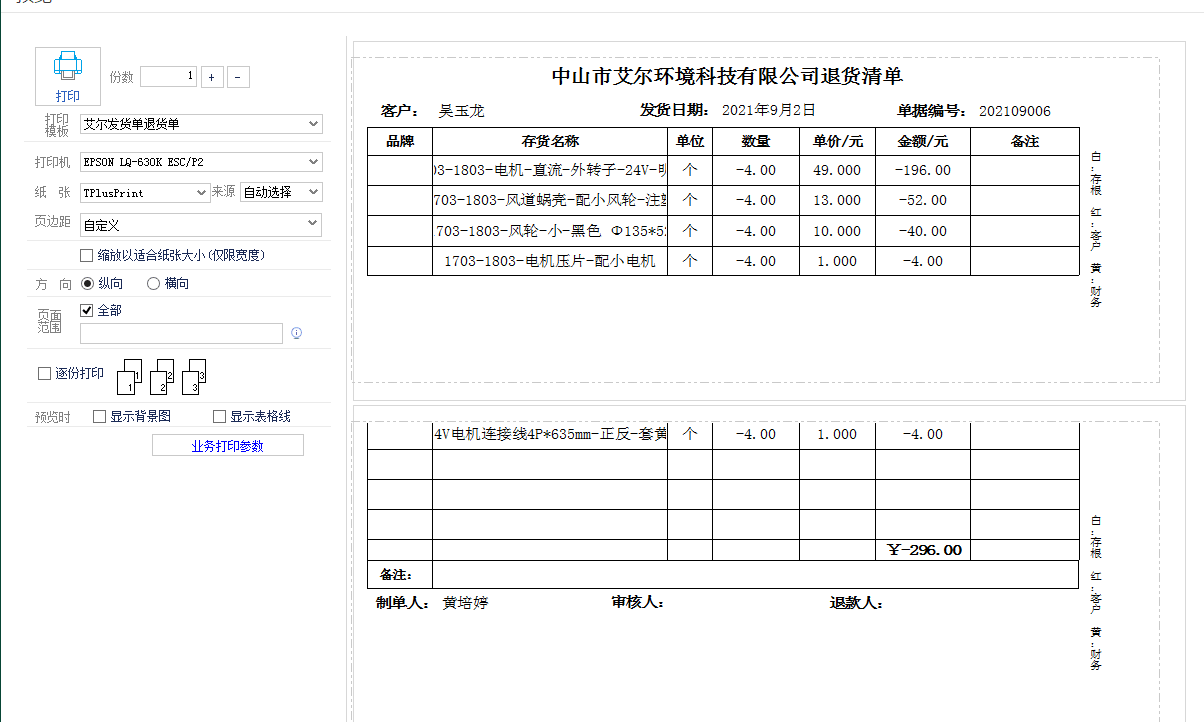
Task: Open the 打印模板 template dropdown
Action: (201, 124)
